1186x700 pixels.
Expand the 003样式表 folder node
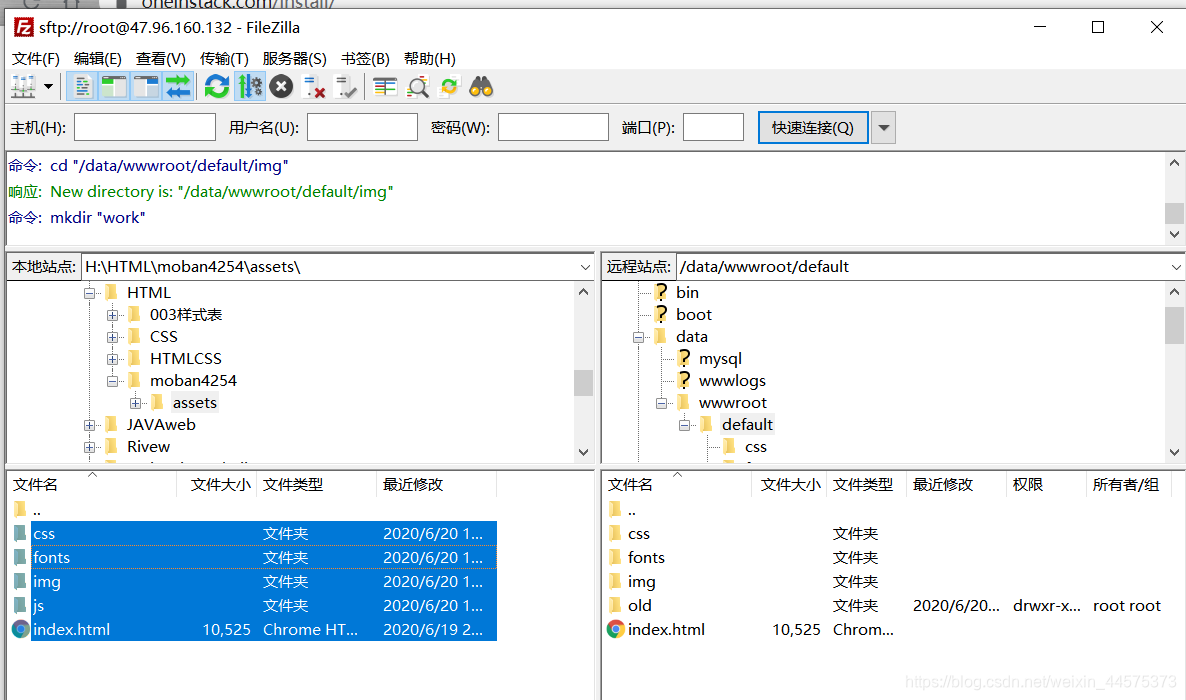pyautogui.click(x=112, y=315)
